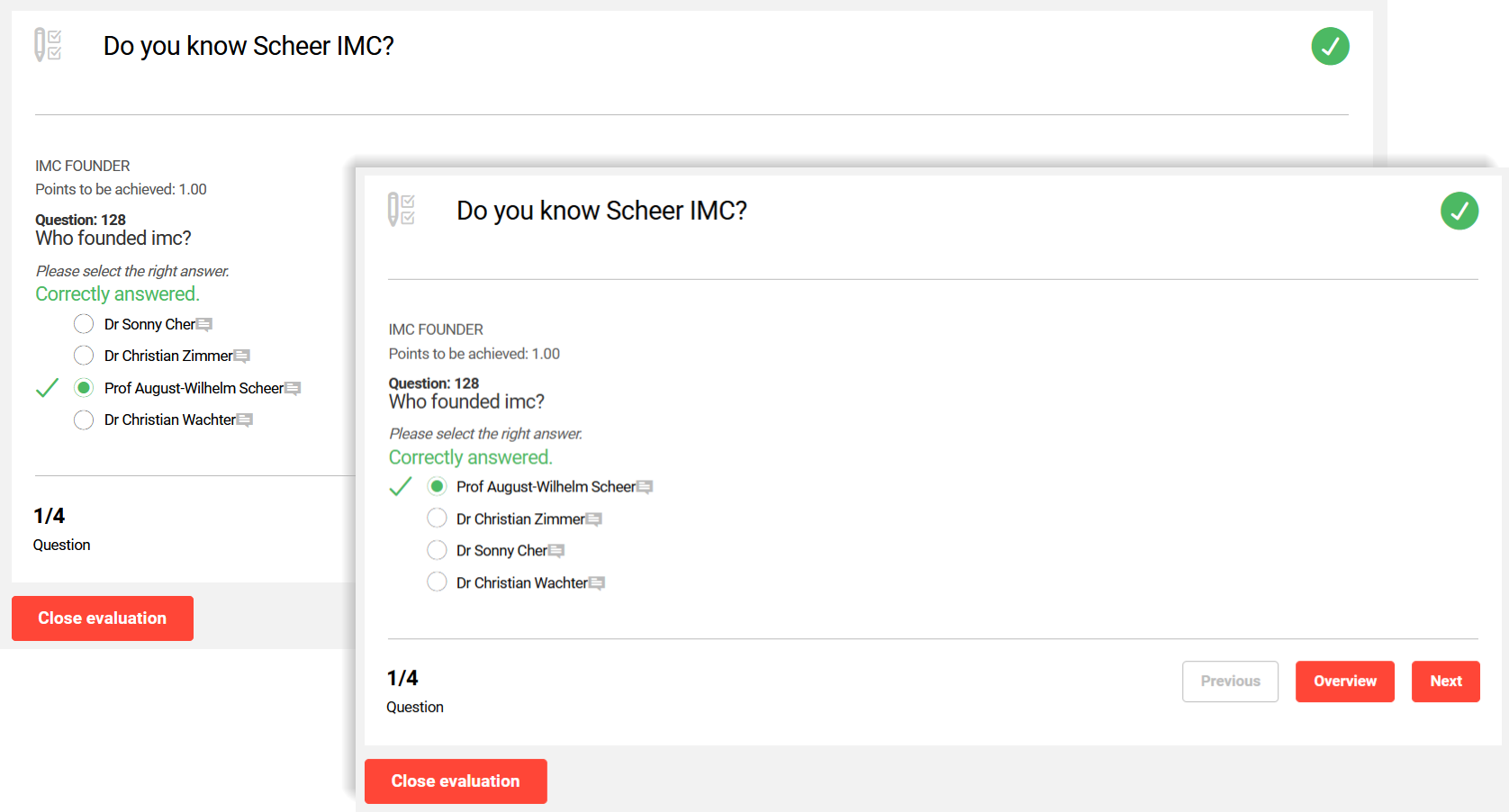Open comment icon next to back panel Dr Christian Zimmer
Screen dimensions: 1509x812
[x=241, y=356]
